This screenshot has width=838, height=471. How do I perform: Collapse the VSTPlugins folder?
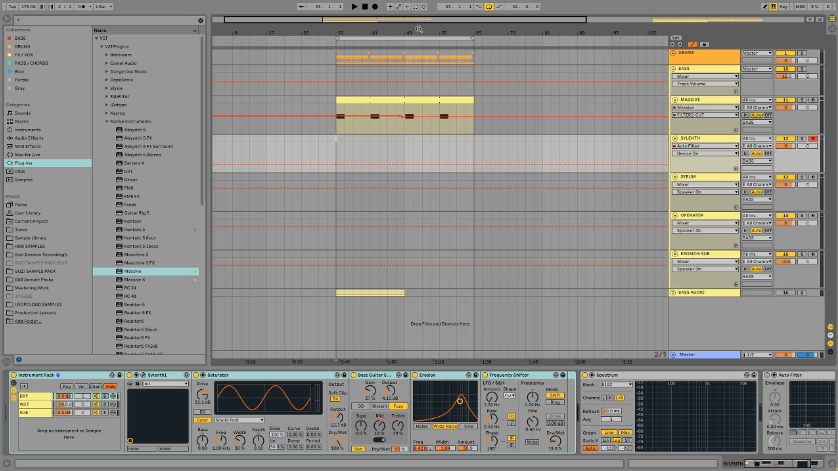(x=102, y=47)
